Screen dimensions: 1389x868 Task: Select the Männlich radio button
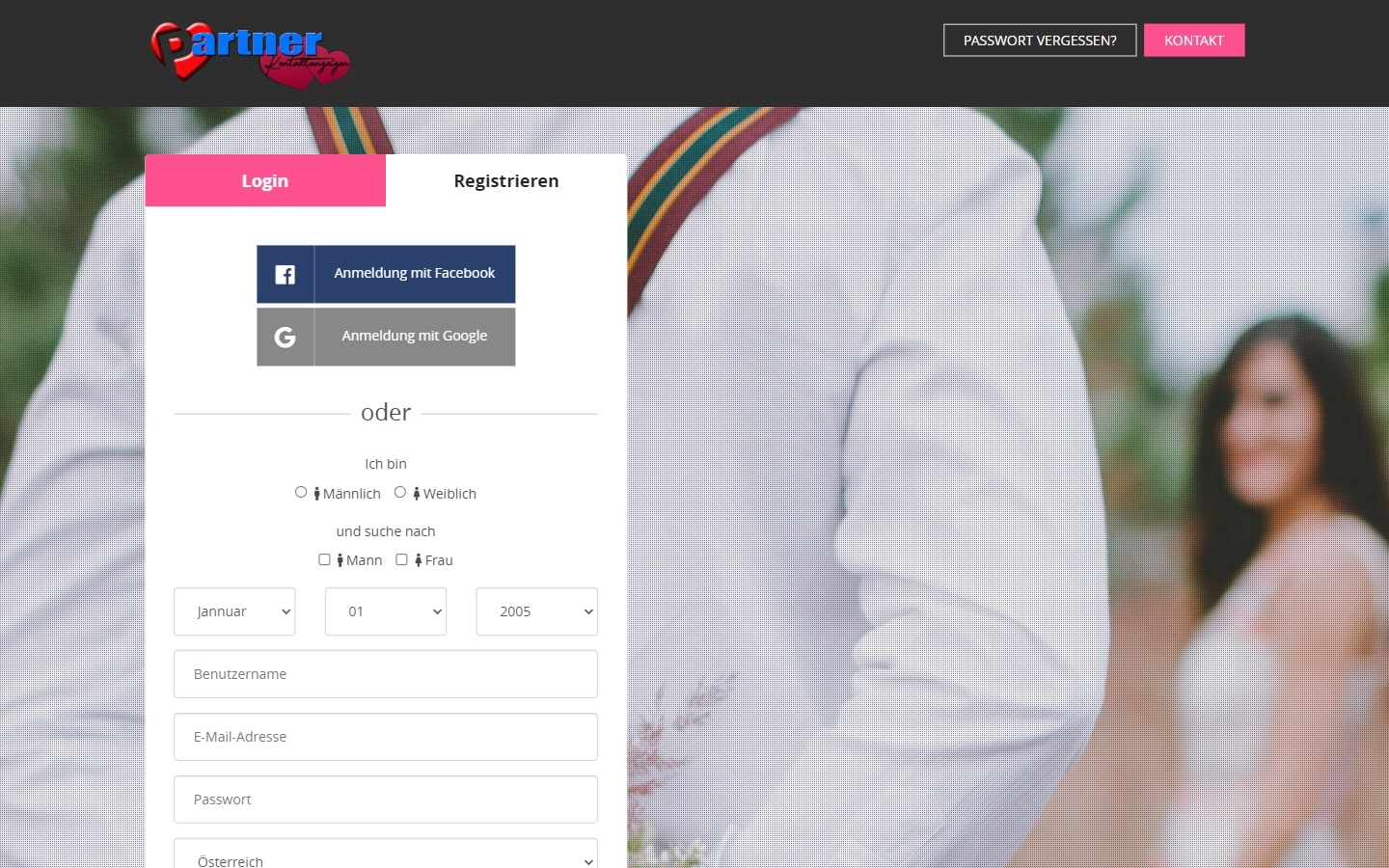click(x=301, y=492)
